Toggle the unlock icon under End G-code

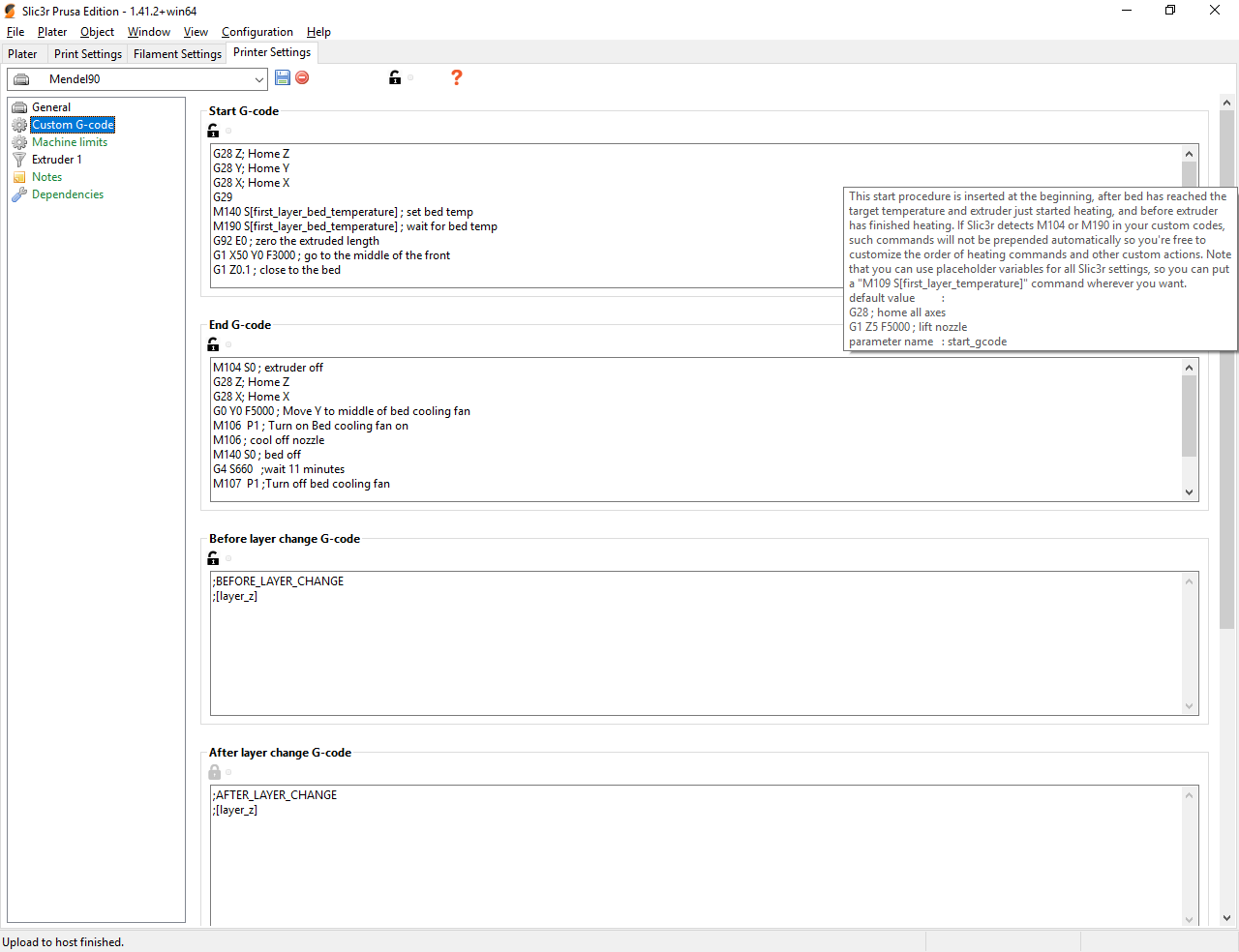pos(214,344)
